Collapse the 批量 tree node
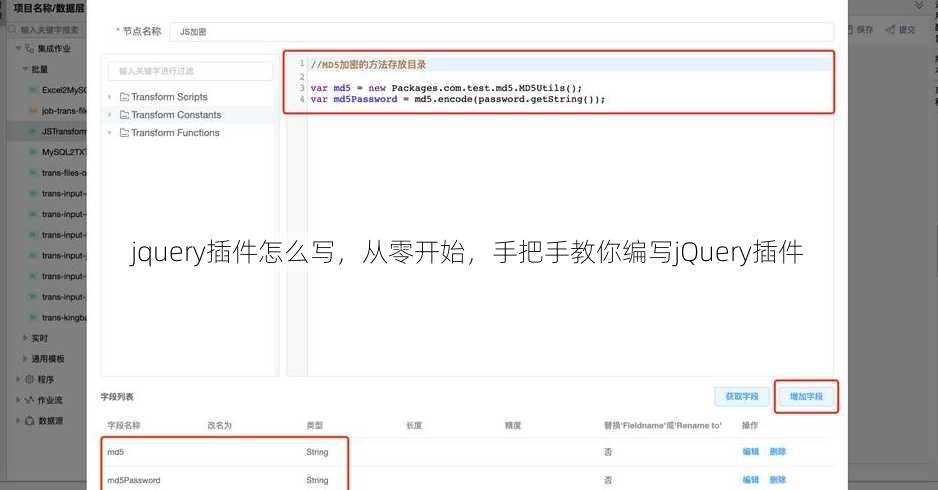 click(25, 69)
